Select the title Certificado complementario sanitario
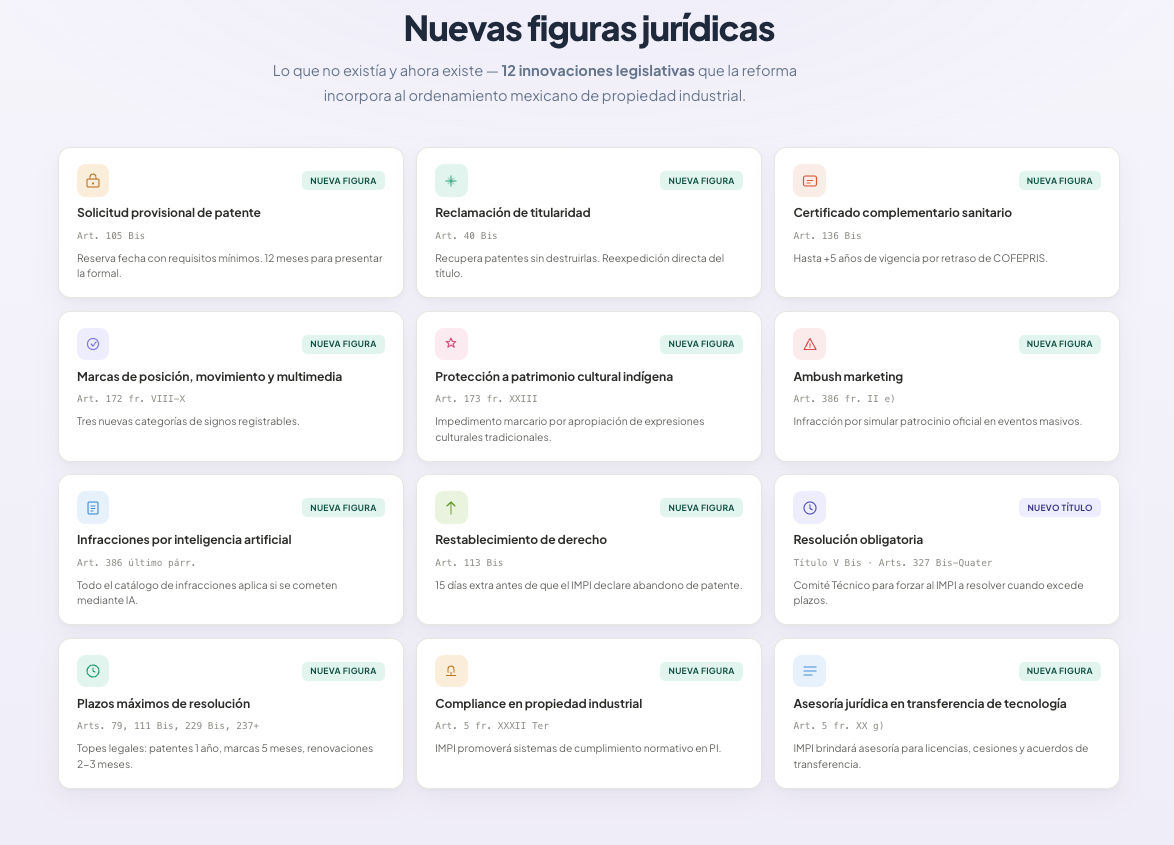Viewport: 1174px width, 845px height. point(902,213)
